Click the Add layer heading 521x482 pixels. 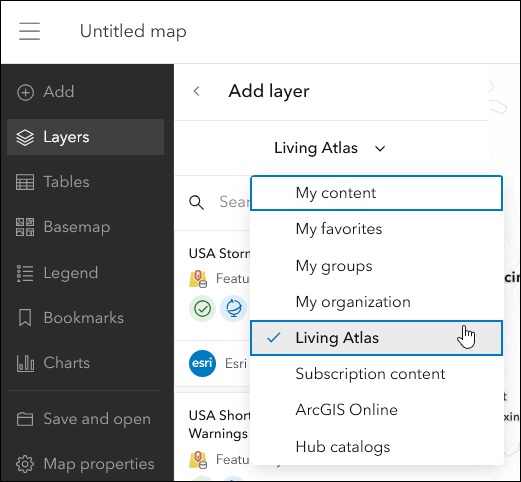(269, 91)
